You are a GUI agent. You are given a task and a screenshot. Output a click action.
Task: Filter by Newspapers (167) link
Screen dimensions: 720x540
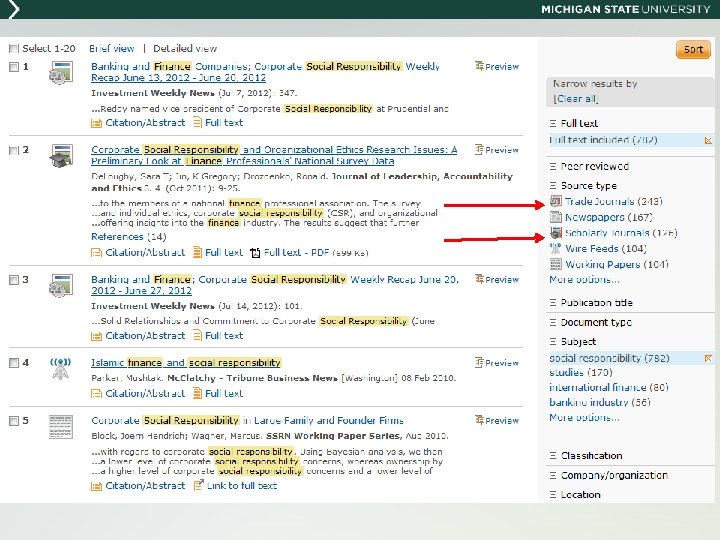coord(609,217)
